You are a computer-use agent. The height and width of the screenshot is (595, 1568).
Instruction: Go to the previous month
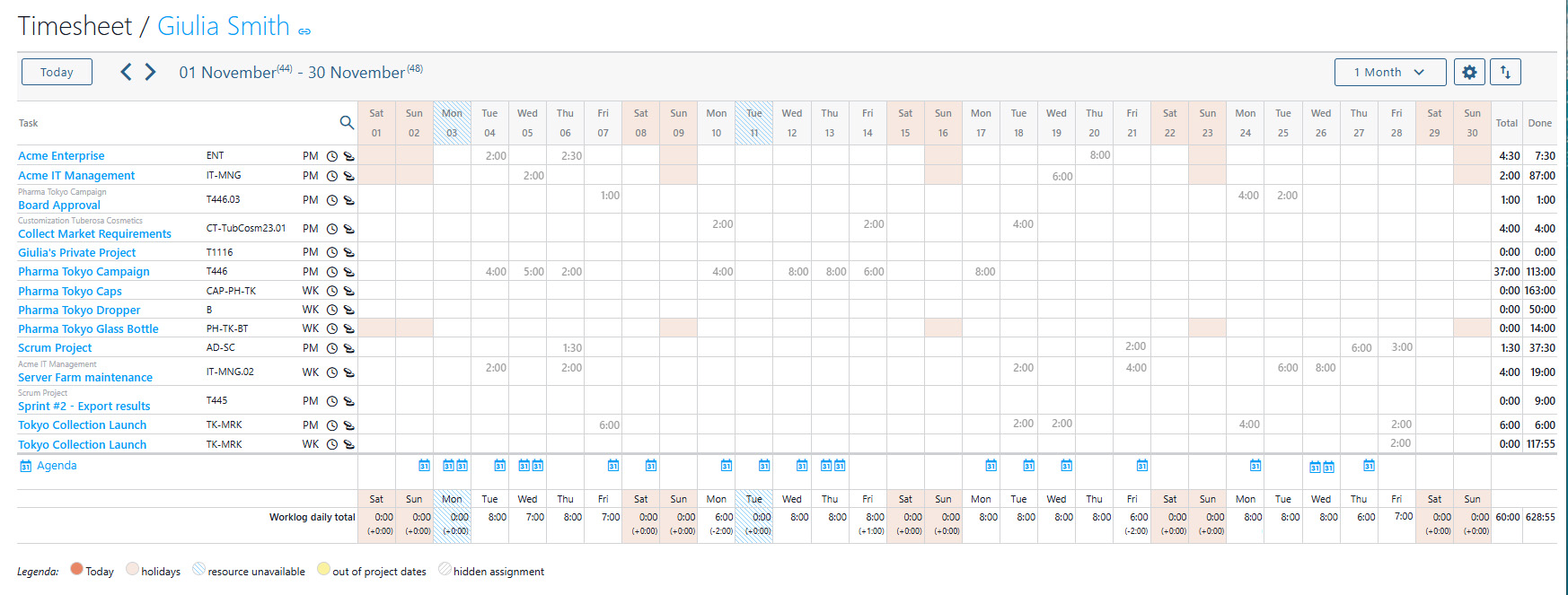click(x=127, y=72)
